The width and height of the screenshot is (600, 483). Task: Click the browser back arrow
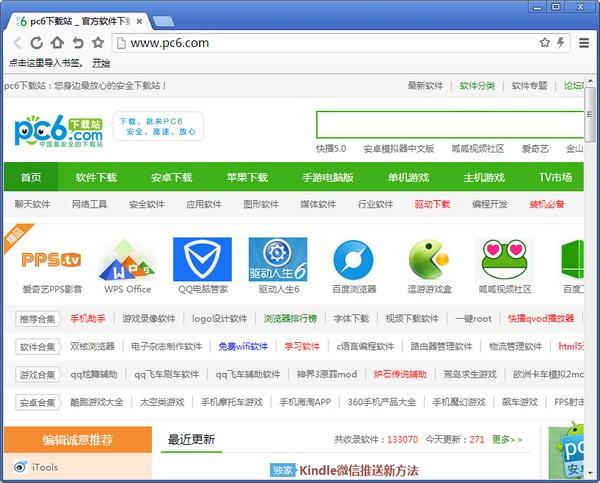pos(17,42)
